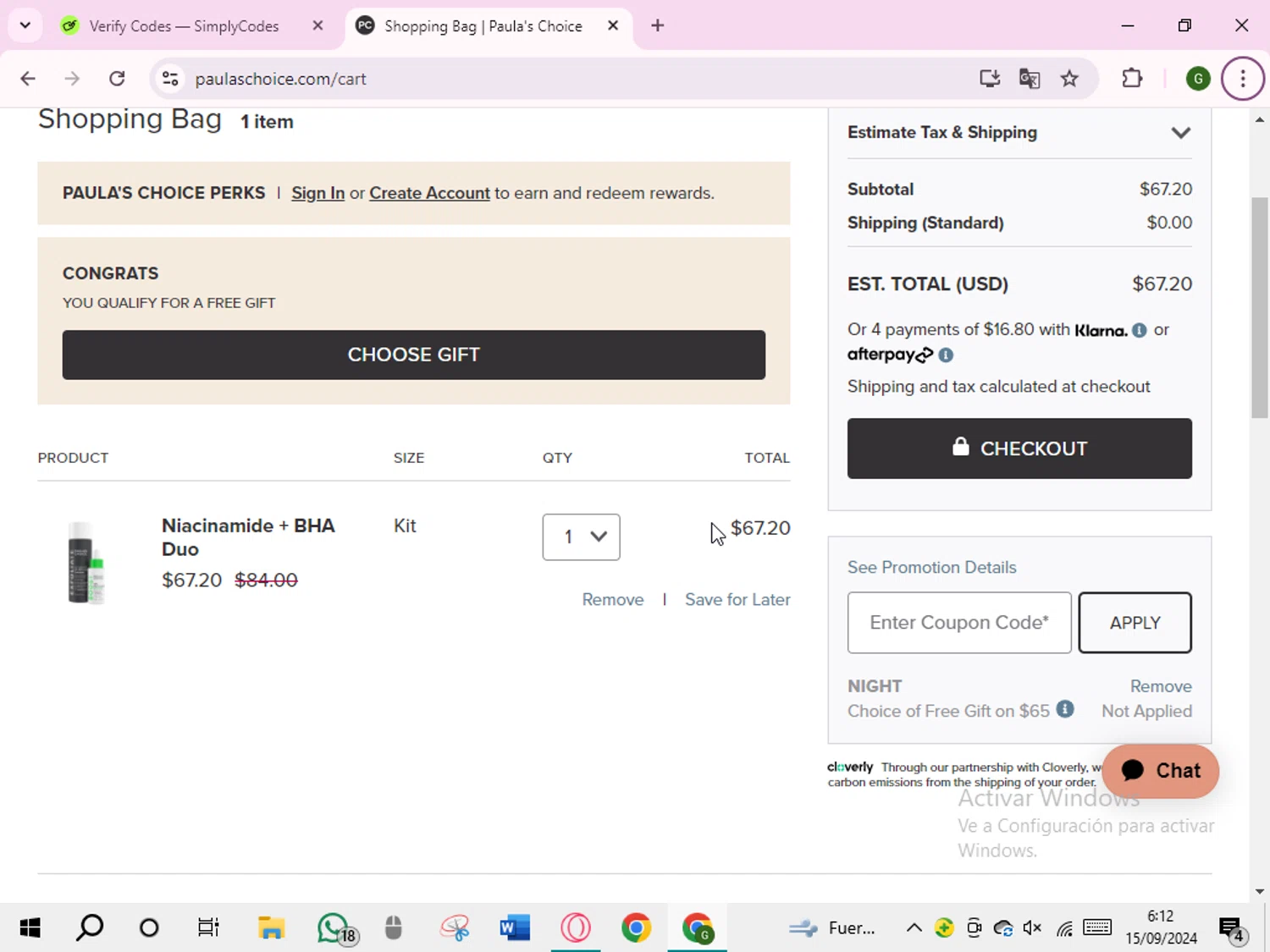Click the address bar URL paulaschoice.com/cart
Screen dimensions: 1270x952
tap(281, 79)
